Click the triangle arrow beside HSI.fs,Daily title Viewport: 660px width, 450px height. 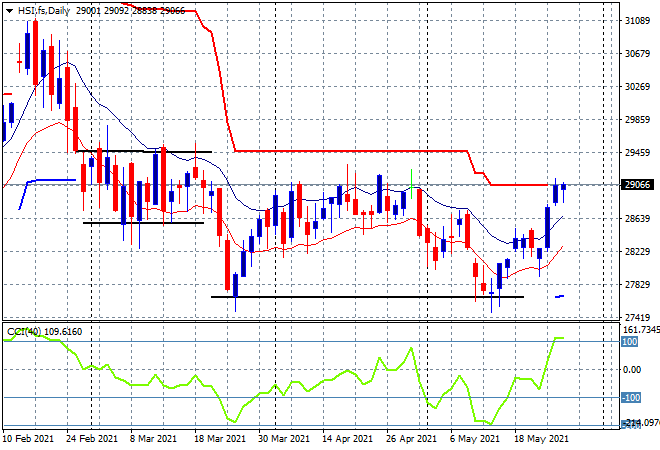coord(9,11)
